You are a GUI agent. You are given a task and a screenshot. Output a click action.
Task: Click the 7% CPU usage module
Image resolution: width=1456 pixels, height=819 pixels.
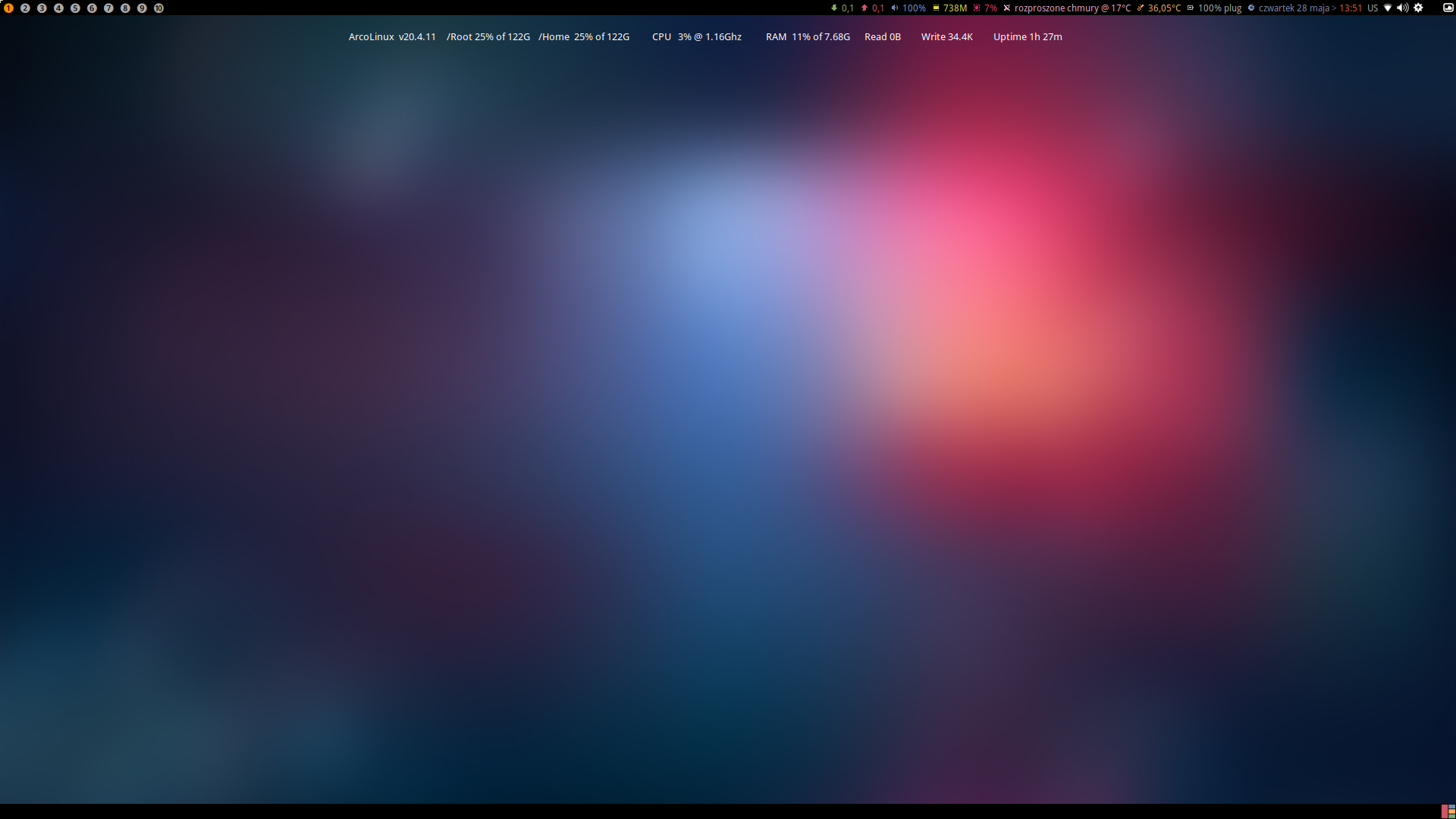(x=990, y=8)
